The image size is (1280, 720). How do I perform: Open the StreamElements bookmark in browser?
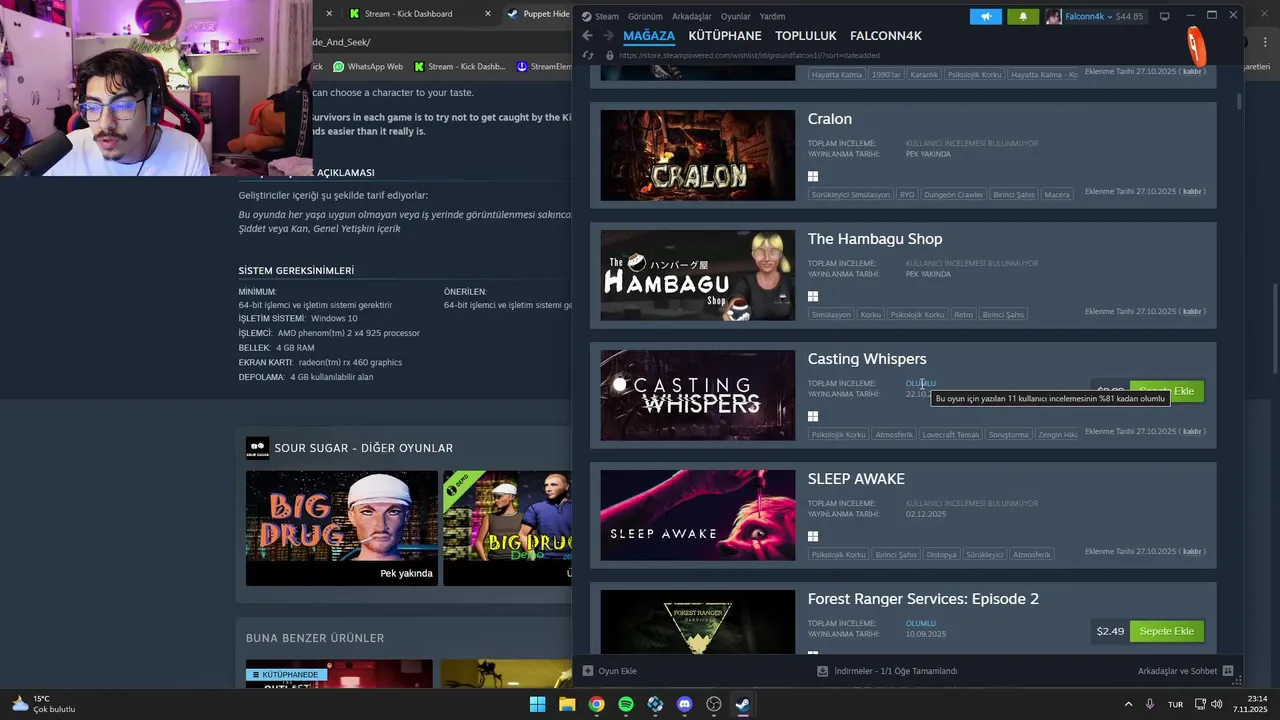[543, 67]
